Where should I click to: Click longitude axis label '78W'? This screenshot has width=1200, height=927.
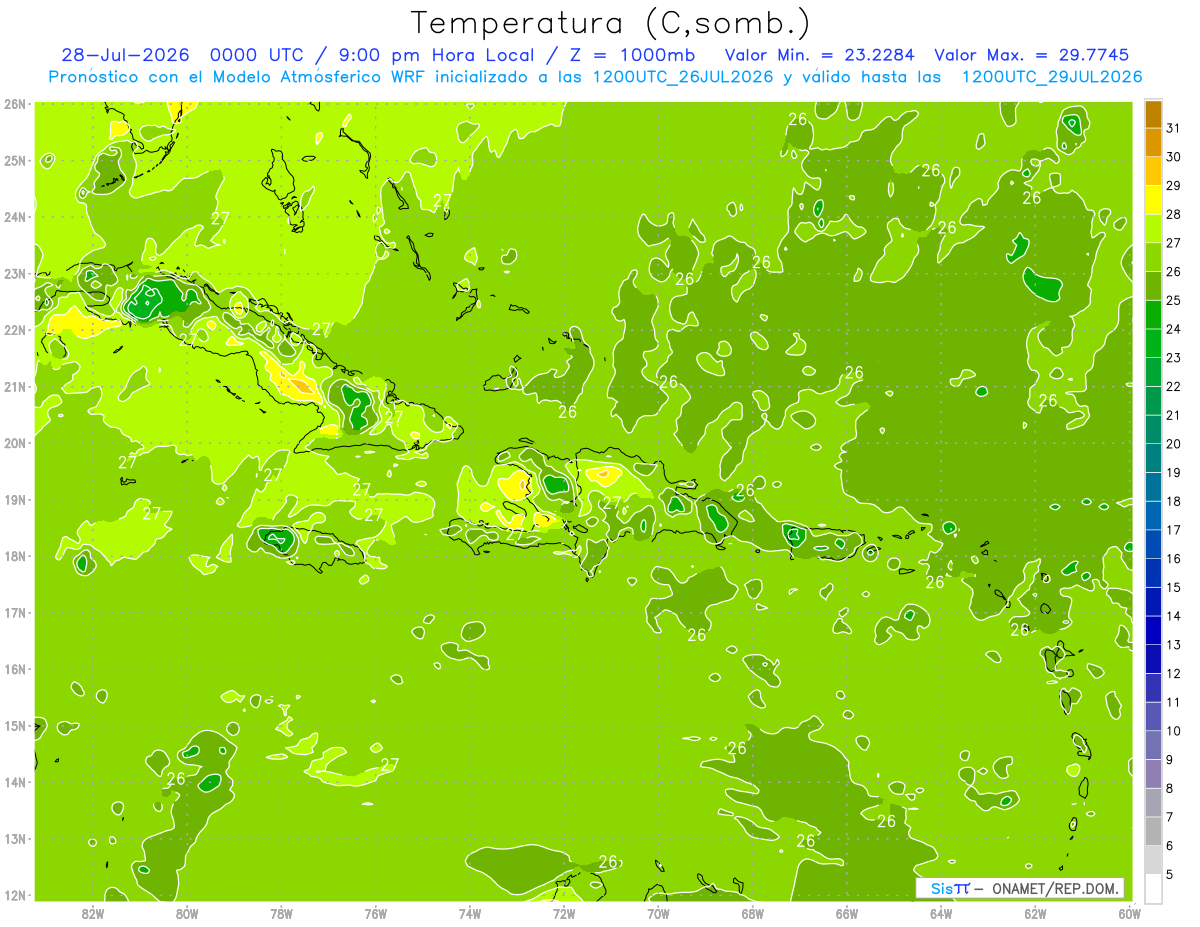tap(281, 913)
